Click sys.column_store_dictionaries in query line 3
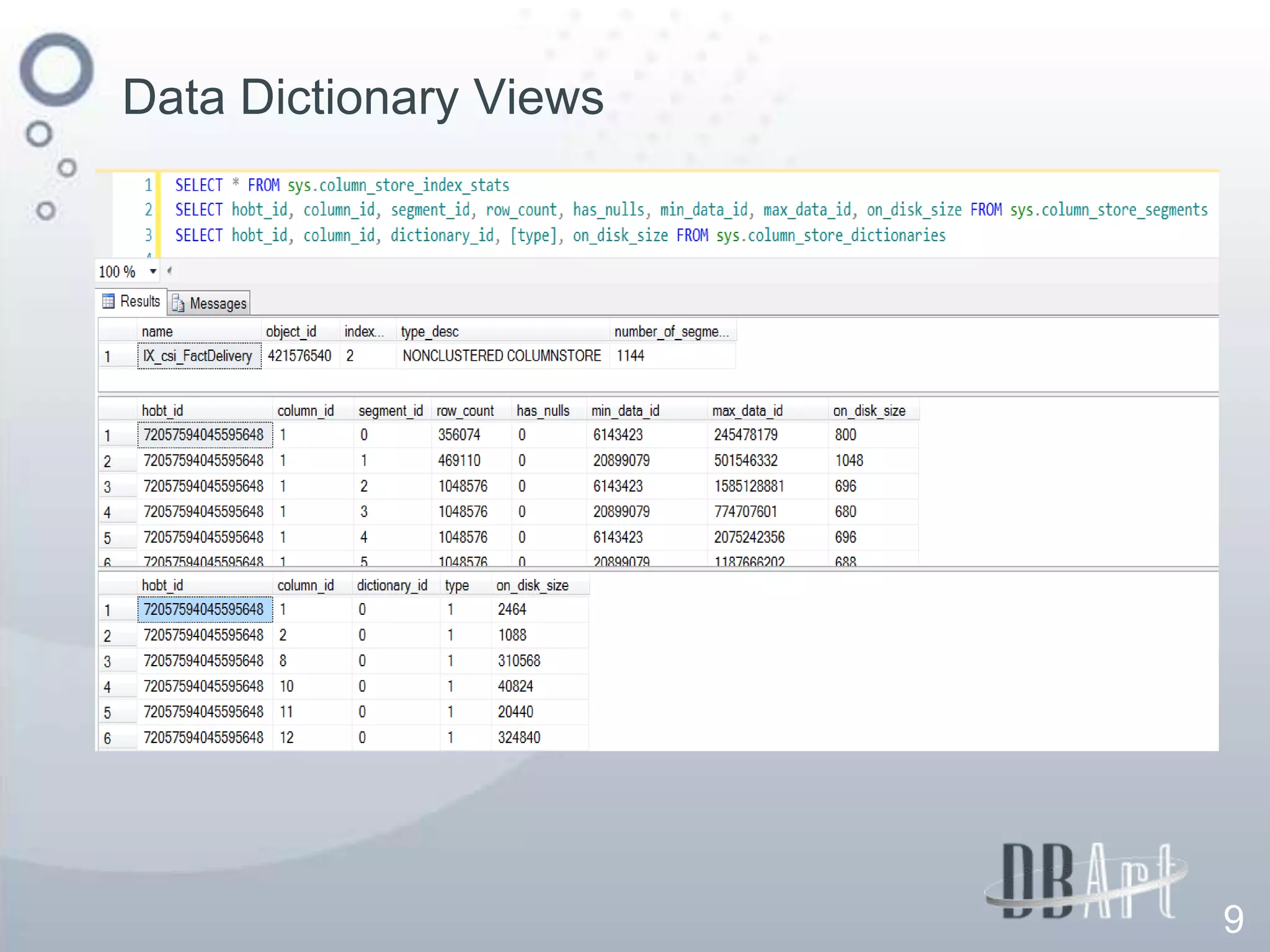This screenshot has height=952, width=1270. pos(831,236)
